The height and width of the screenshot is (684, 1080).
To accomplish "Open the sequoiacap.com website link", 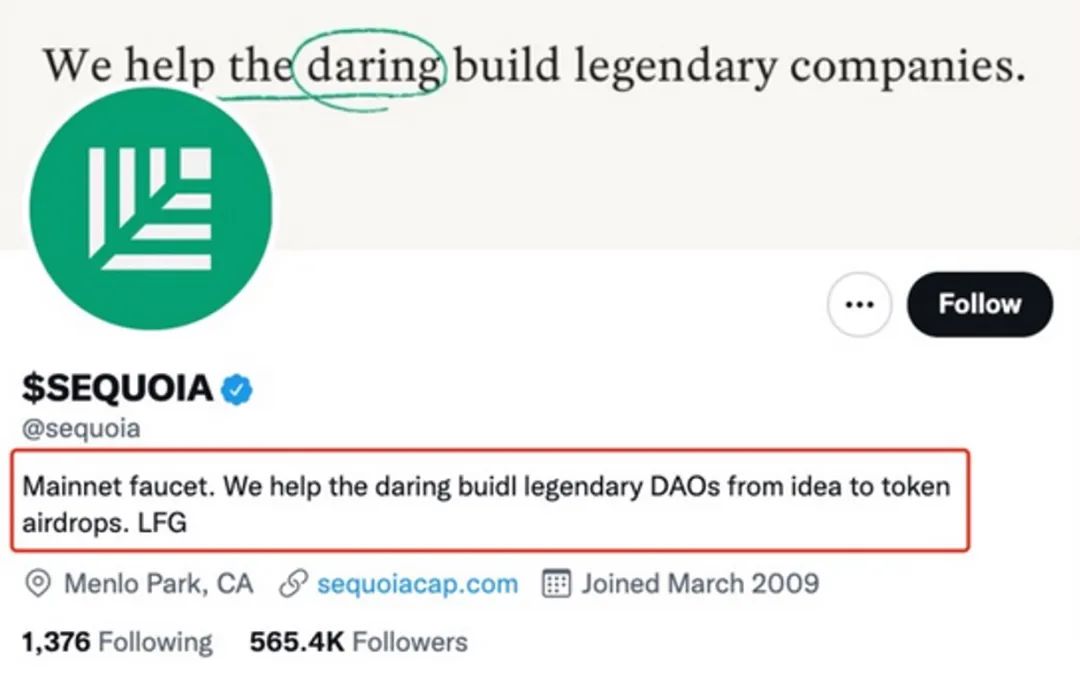I will pos(417,584).
